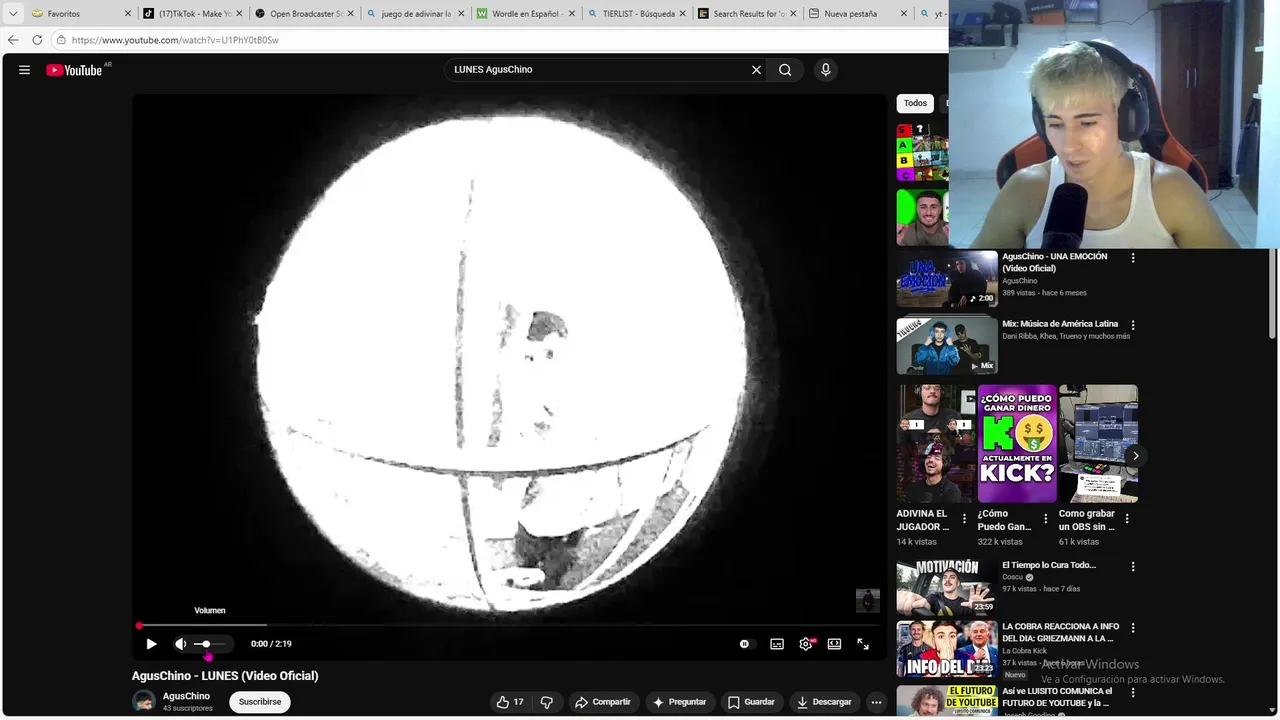Open options for UNA EMOCIÓN video
1280x720 pixels.
tap(1133, 258)
